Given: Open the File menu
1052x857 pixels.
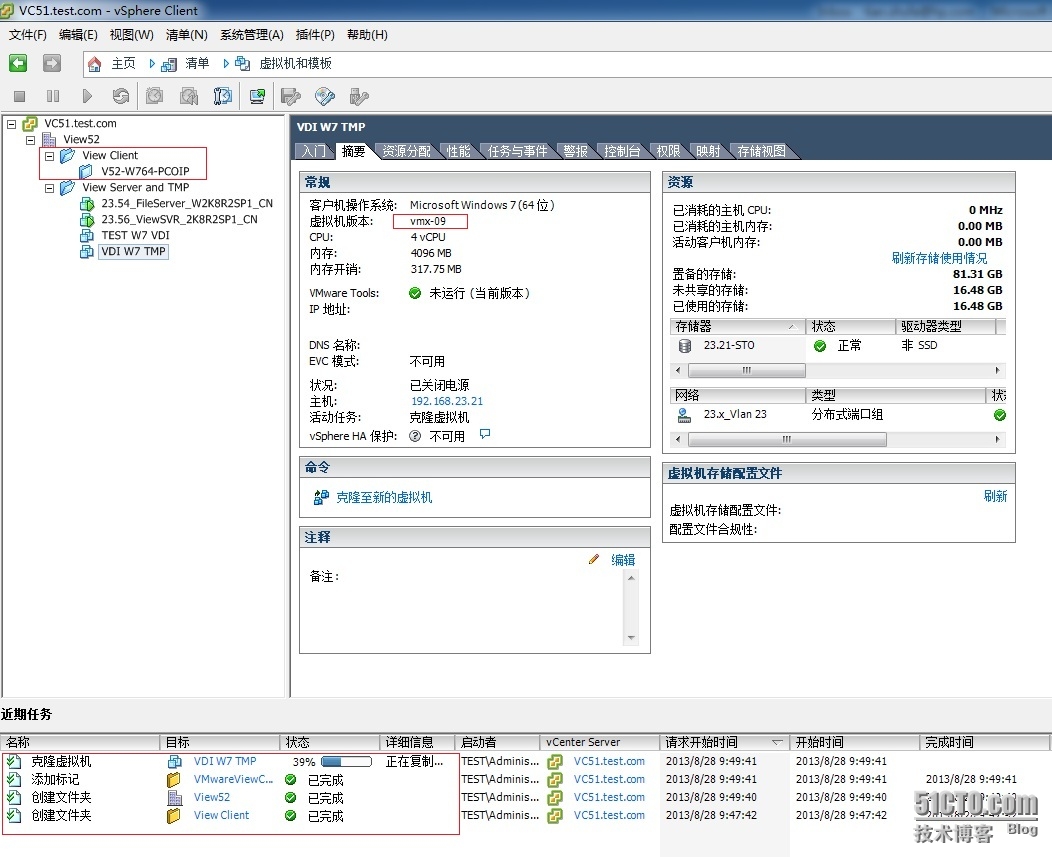Looking at the screenshot, I should pyautogui.click(x=28, y=35).
